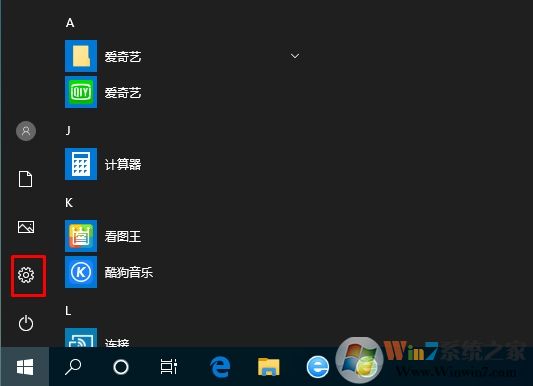
Task: Click the Power button icon
Action: (x=26, y=323)
